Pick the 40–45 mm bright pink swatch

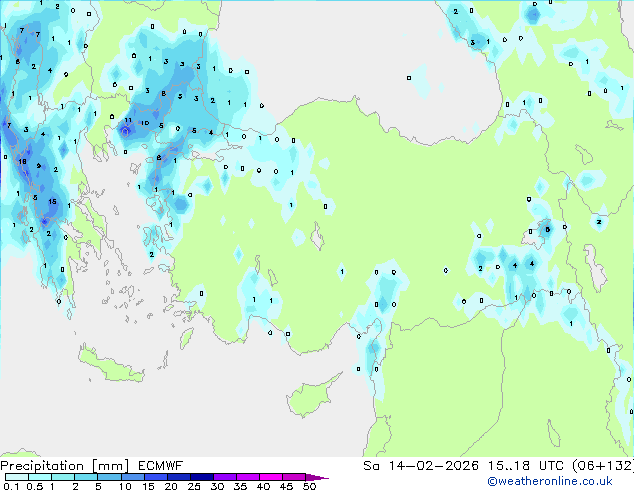point(271,477)
